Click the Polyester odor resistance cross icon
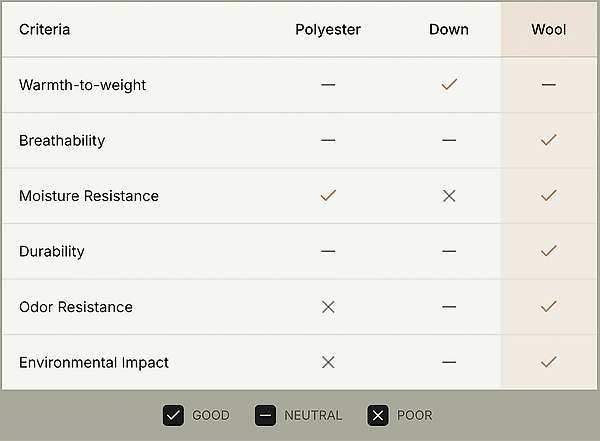This screenshot has width=600, height=441. pyautogui.click(x=328, y=307)
